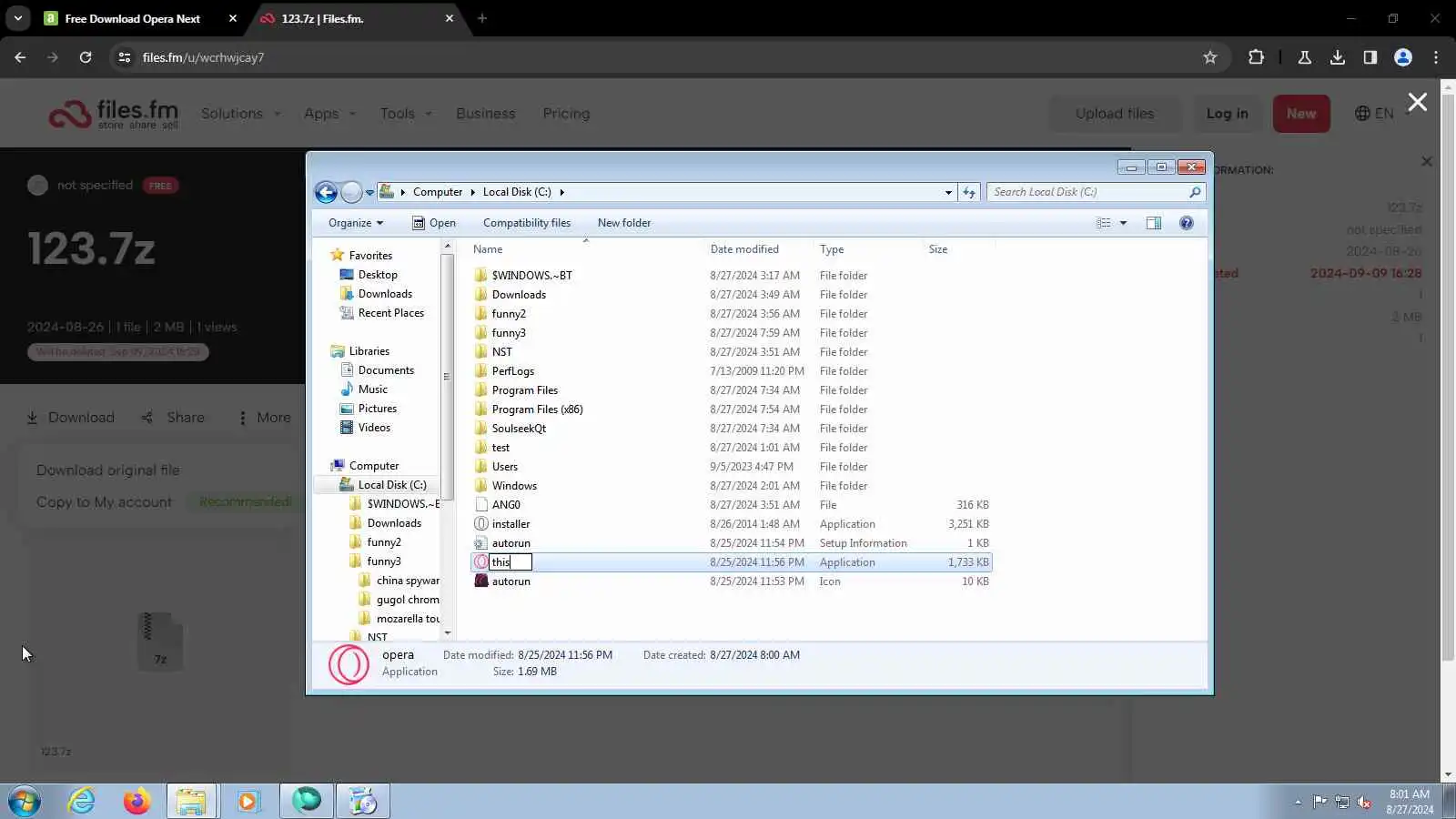This screenshot has height=819, width=1456.
Task: Open the Chrome tab search dropdown
Action: pos(17,18)
